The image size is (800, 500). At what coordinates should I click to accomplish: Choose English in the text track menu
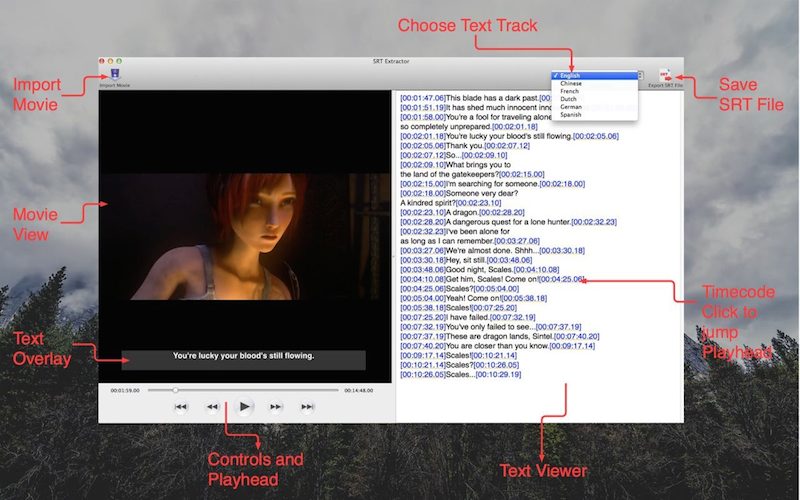click(594, 76)
